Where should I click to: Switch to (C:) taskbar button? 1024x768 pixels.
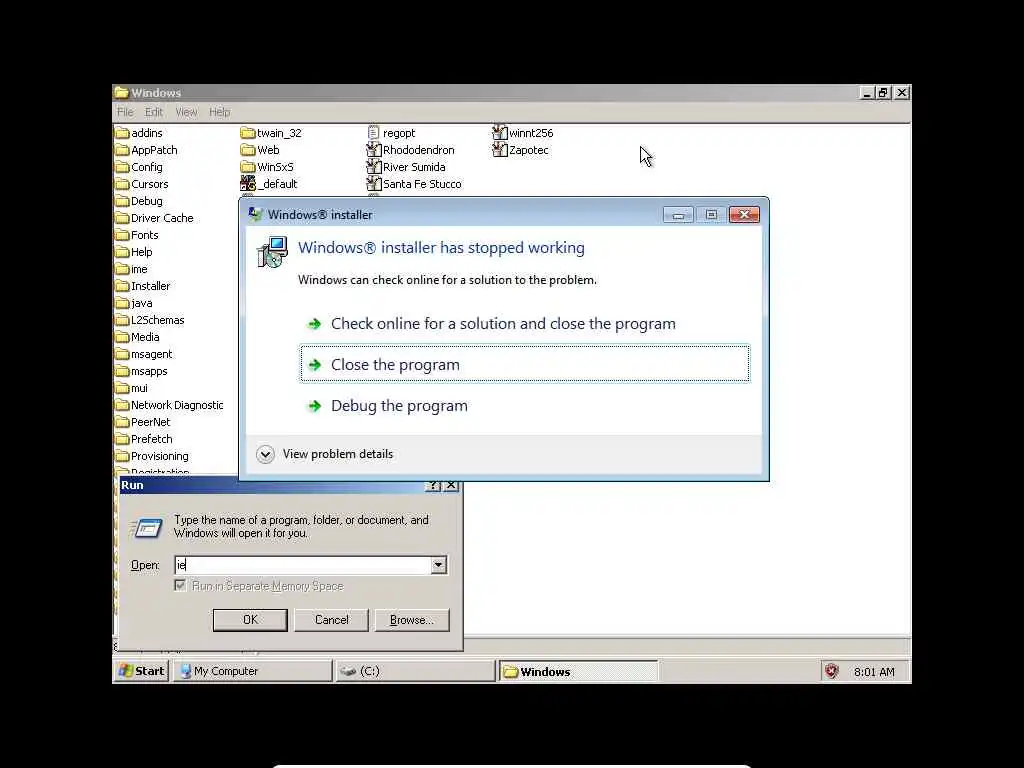click(x=415, y=671)
